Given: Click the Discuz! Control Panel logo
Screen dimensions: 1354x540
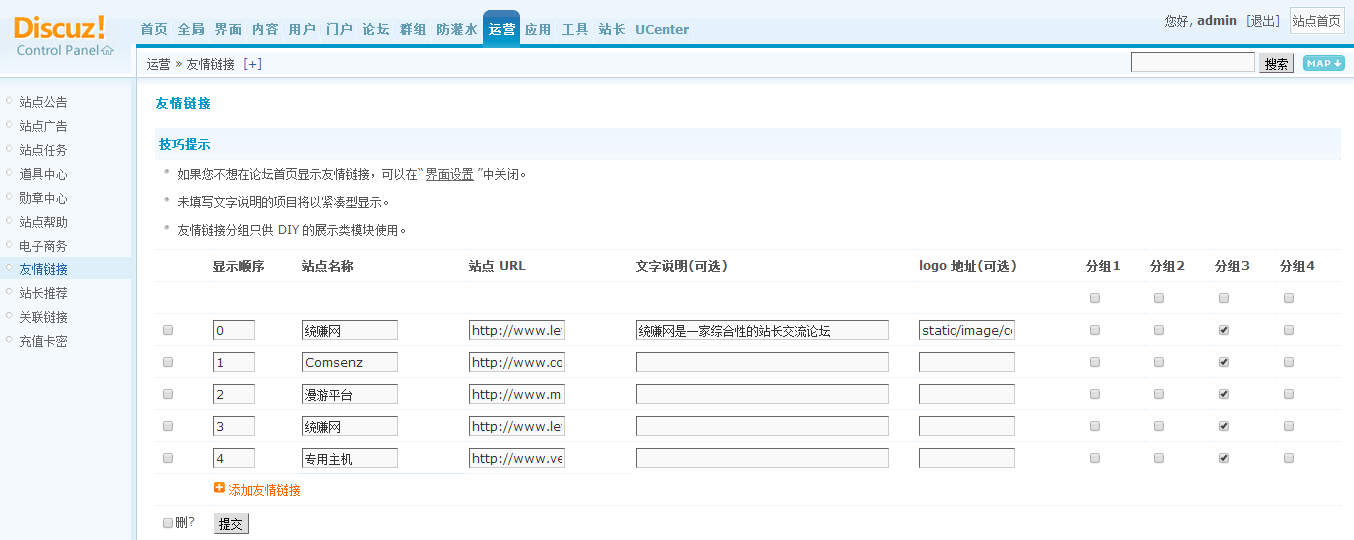Looking at the screenshot, I should point(65,36).
